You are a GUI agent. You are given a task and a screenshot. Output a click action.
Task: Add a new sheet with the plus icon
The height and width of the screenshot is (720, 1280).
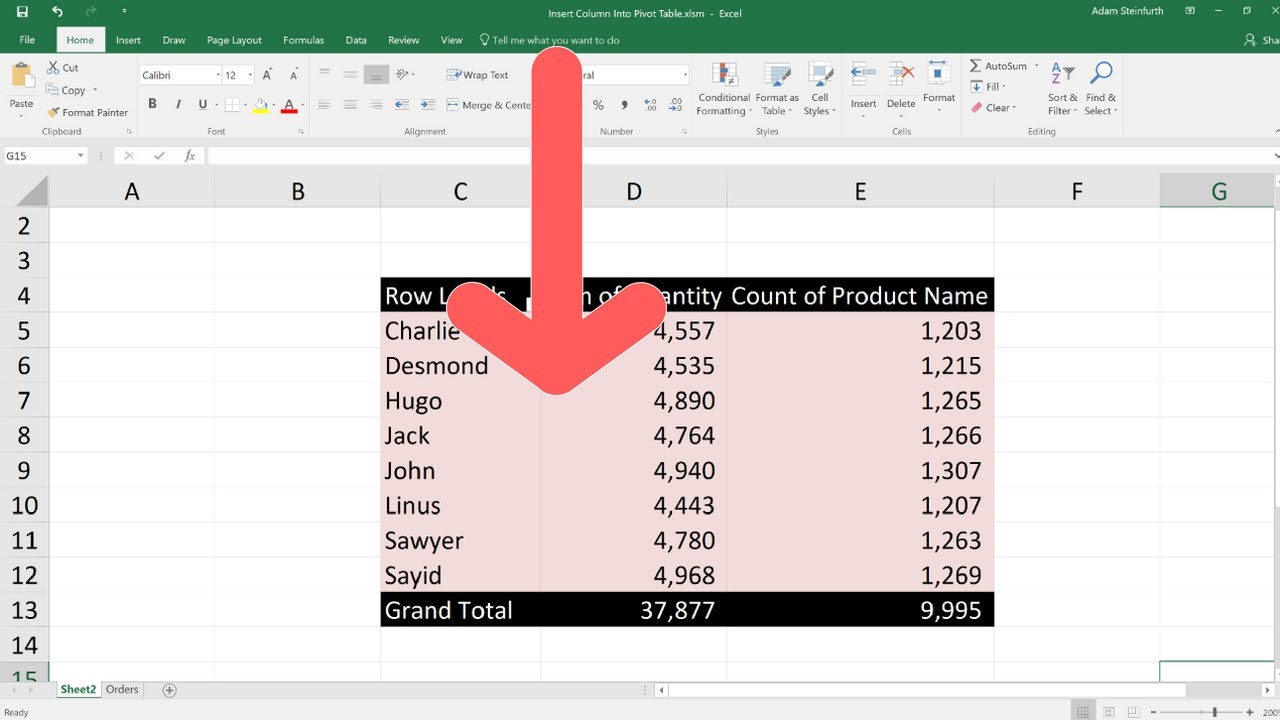tap(169, 690)
